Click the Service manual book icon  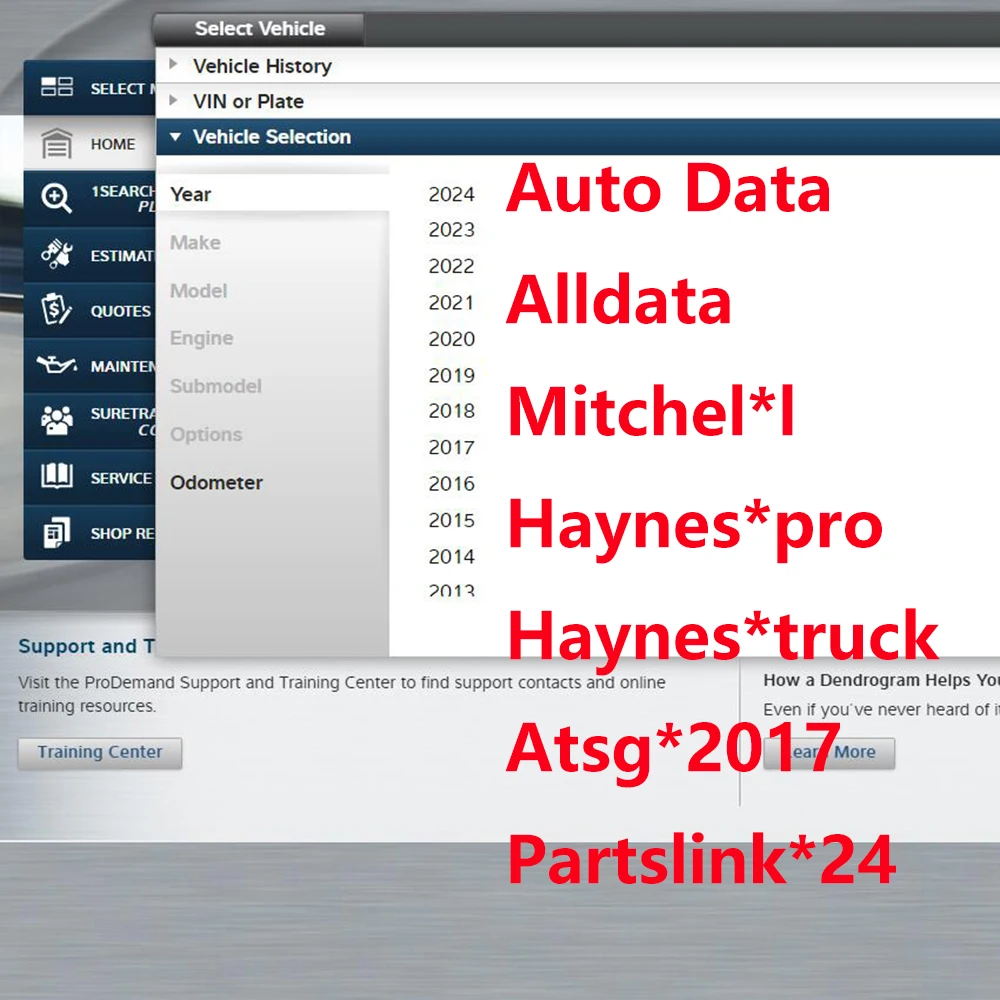click(x=57, y=476)
